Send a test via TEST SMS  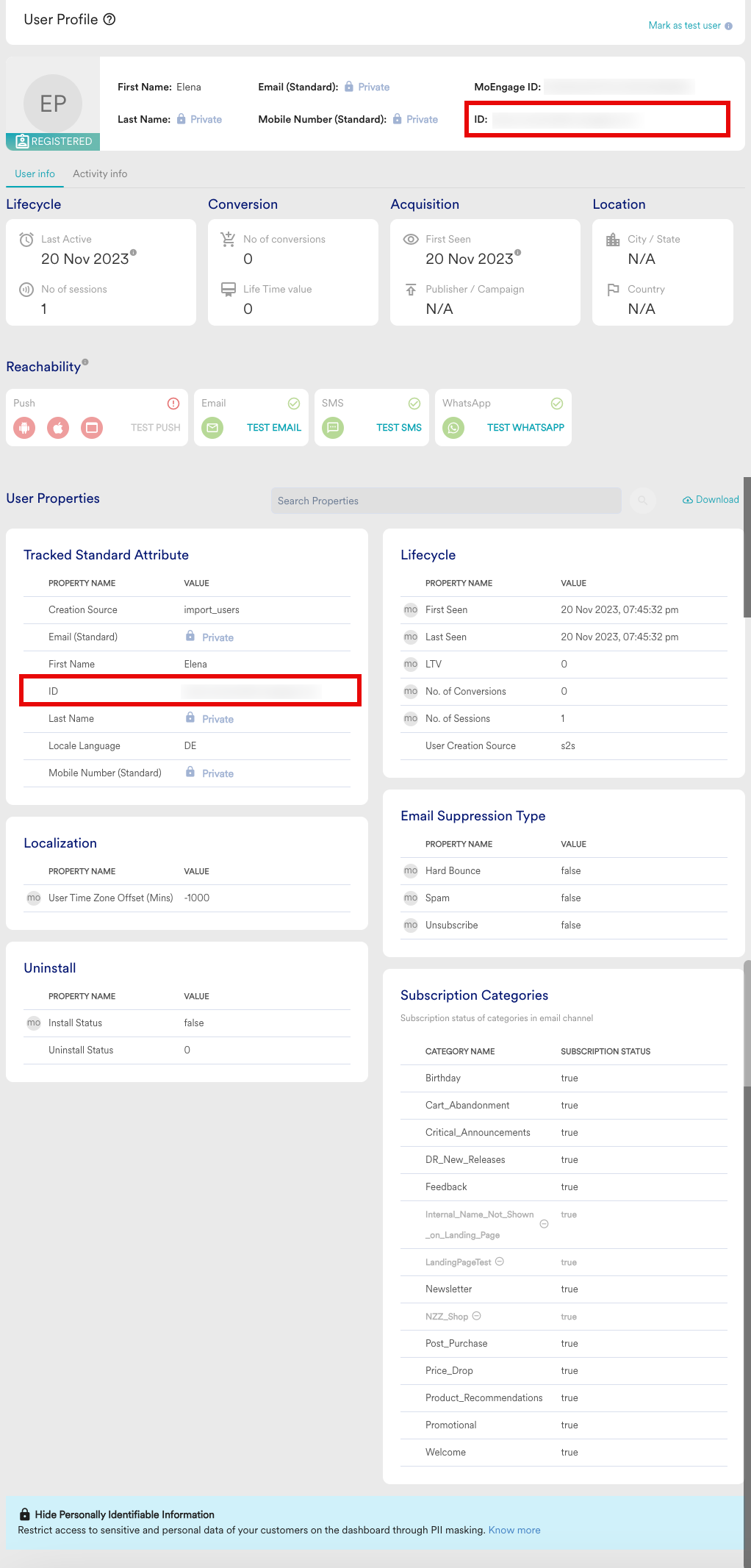click(399, 428)
